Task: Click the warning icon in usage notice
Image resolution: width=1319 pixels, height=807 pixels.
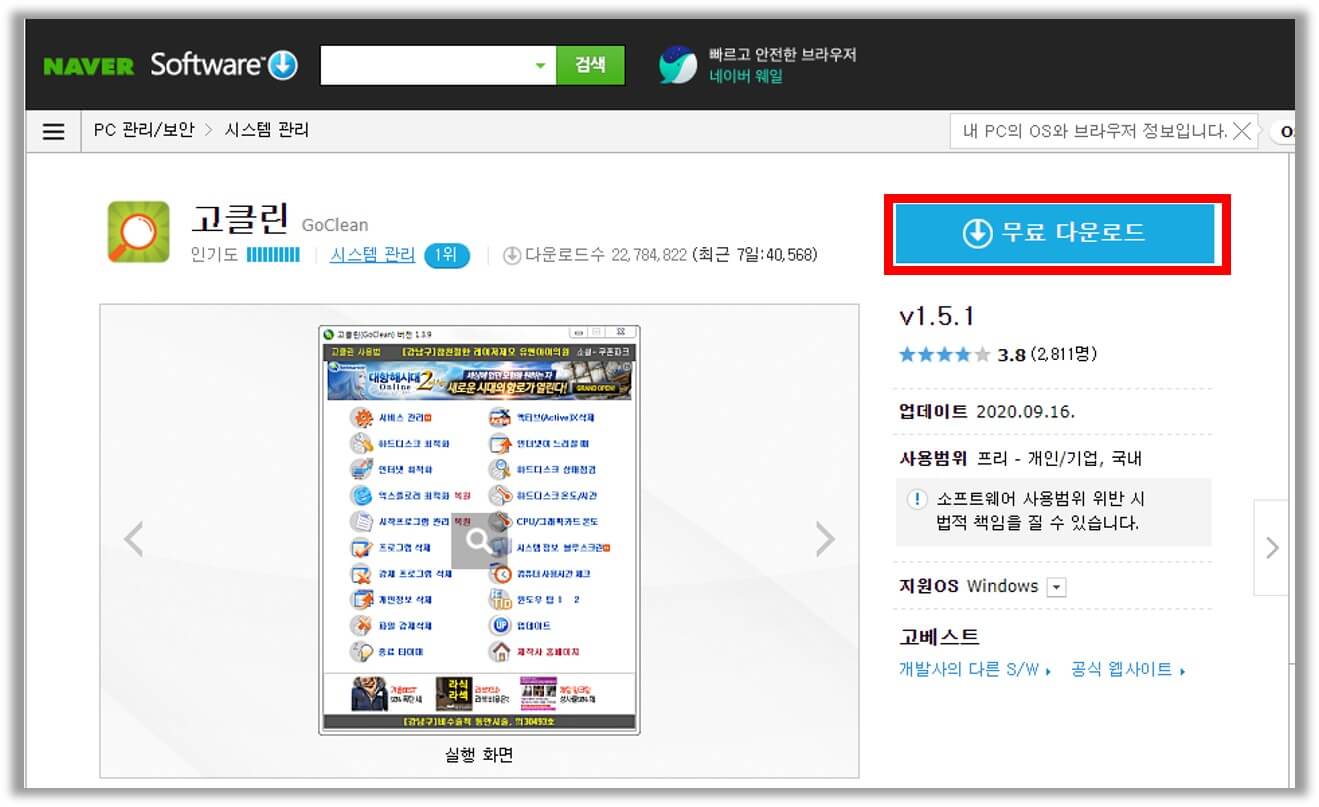Action: coord(916,499)
